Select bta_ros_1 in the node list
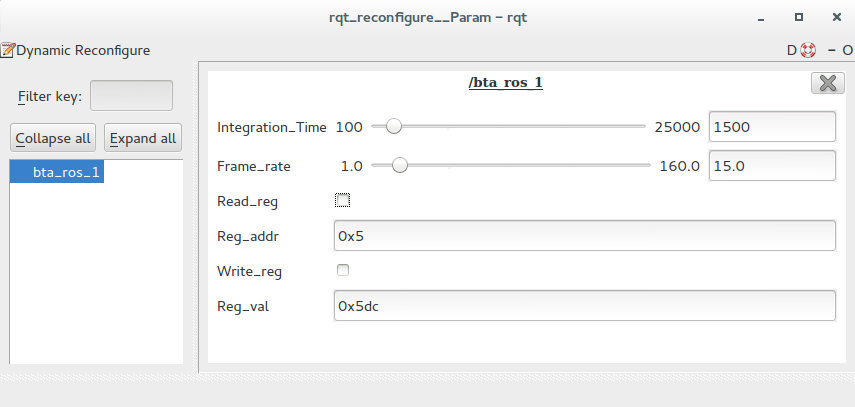This screenshot has width=855, height=407. click(66, 172)
